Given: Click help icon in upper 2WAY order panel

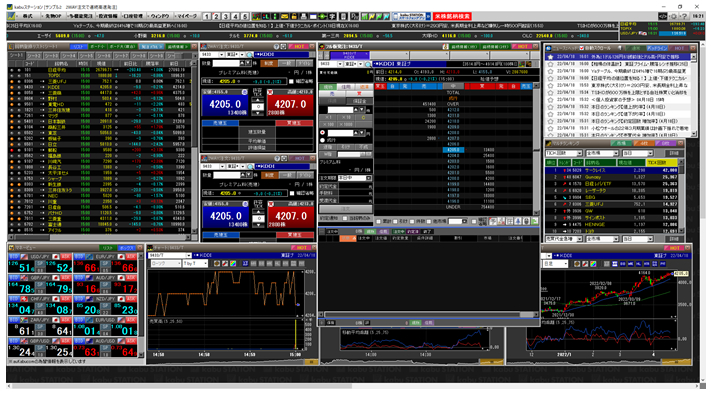Looking at the screenshot, I should click(276, 46).
